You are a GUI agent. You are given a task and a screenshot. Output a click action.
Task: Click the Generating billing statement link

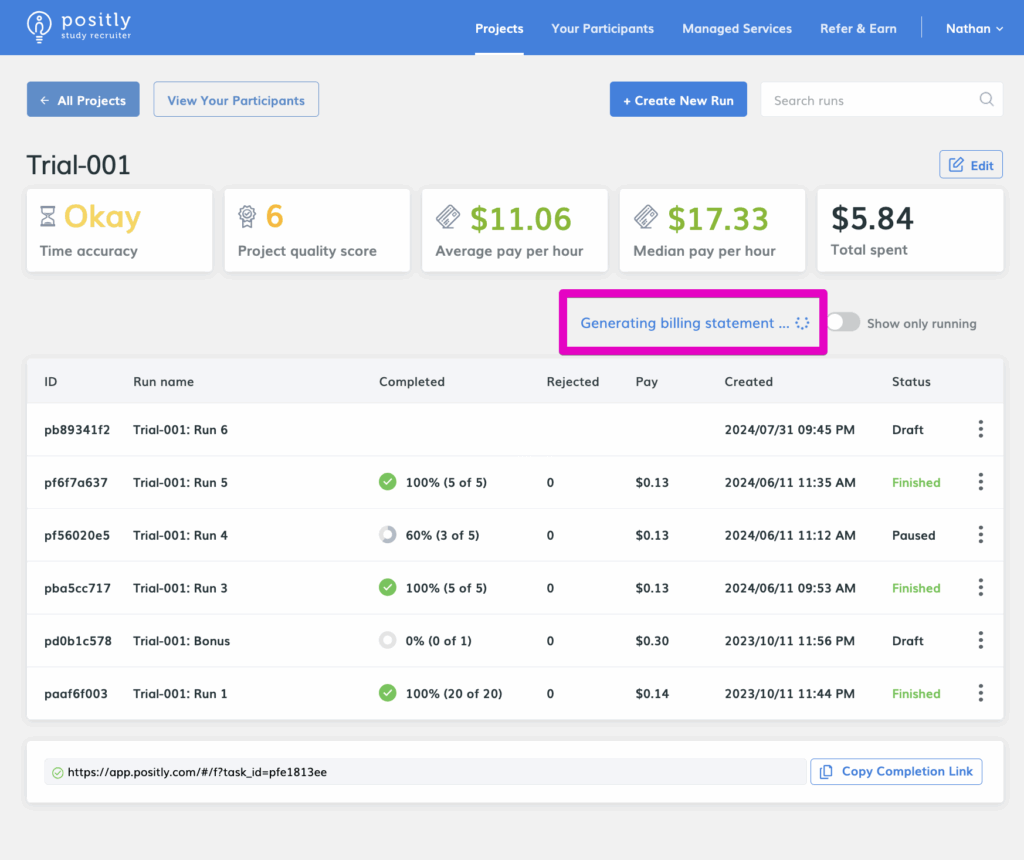point(678,323)
